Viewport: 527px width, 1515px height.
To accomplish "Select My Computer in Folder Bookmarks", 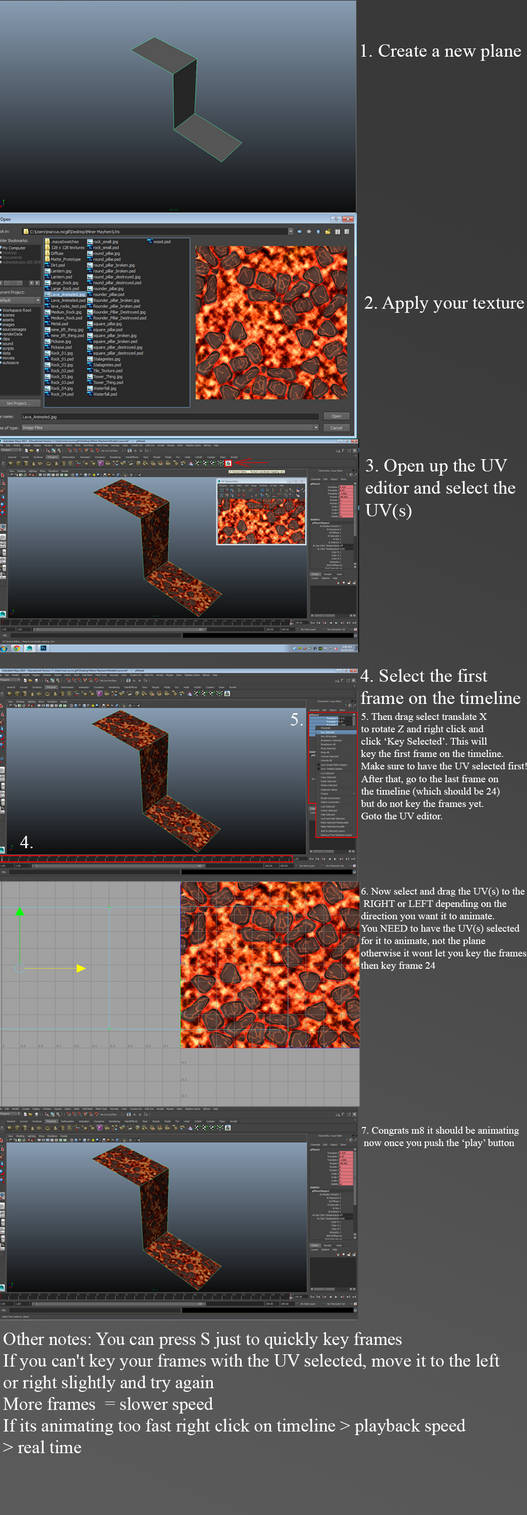I will click(14, 248).
